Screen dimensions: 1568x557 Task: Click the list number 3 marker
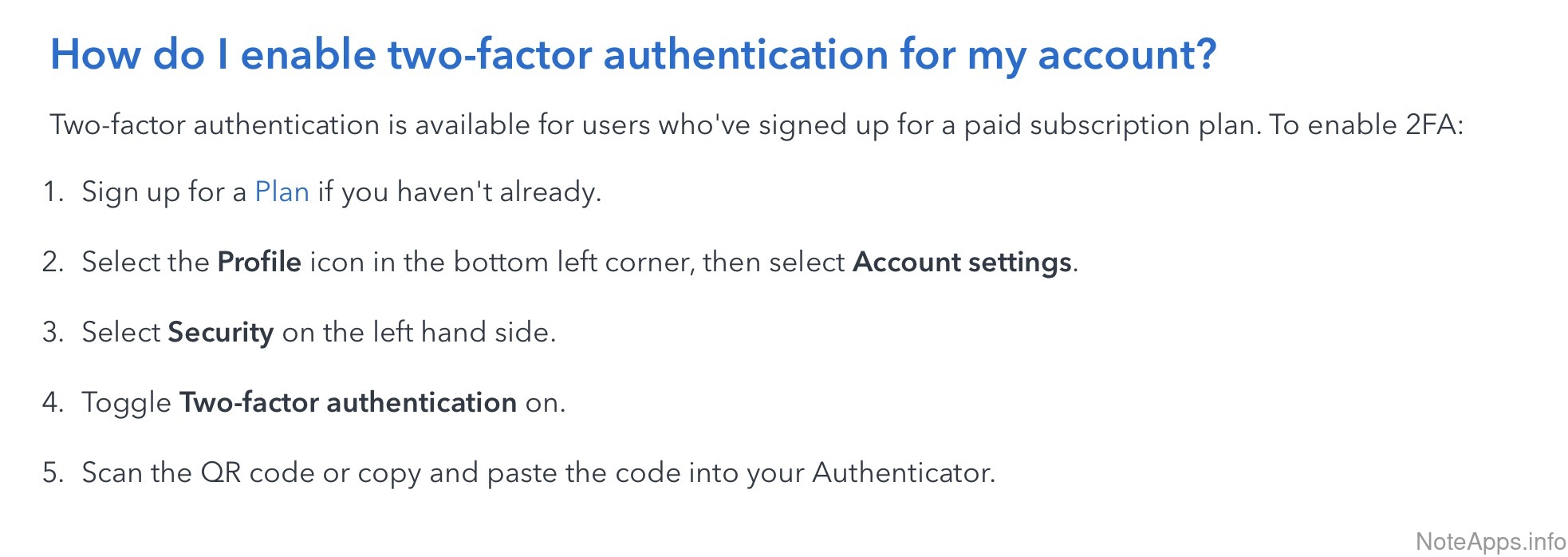point(53,333)
